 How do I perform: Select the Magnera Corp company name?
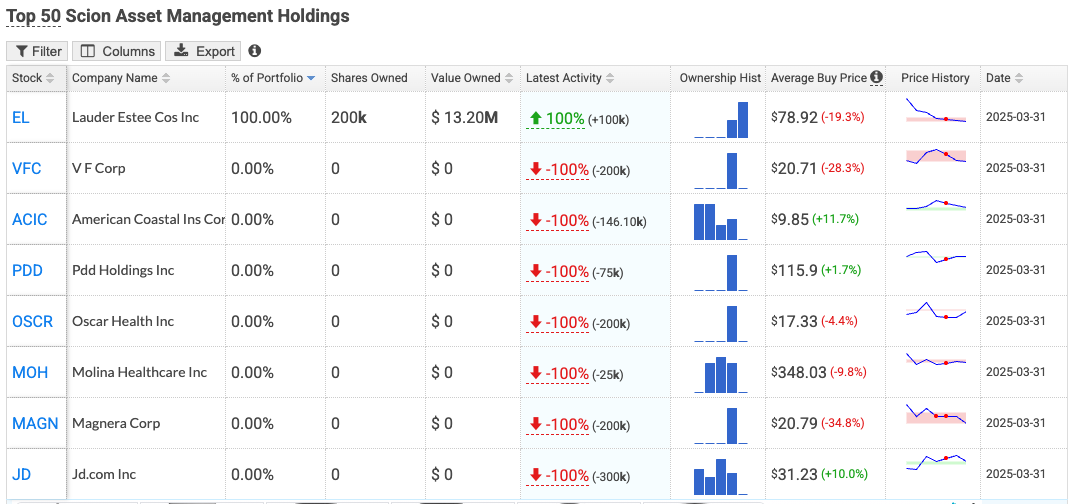[x=116, y=423]
